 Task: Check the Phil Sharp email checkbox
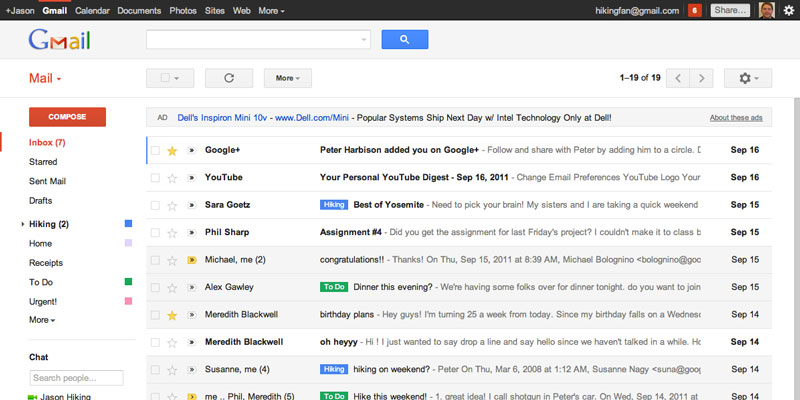coord(156,233)
